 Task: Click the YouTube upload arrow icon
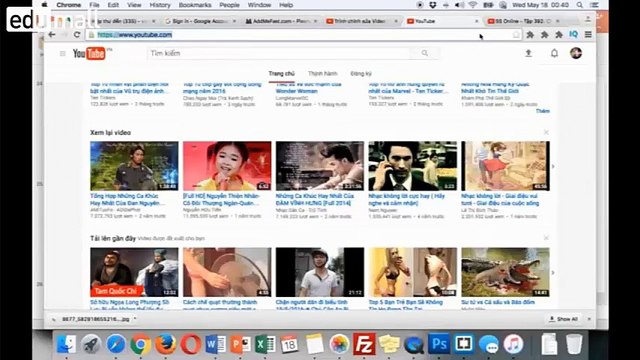point(529,53)
